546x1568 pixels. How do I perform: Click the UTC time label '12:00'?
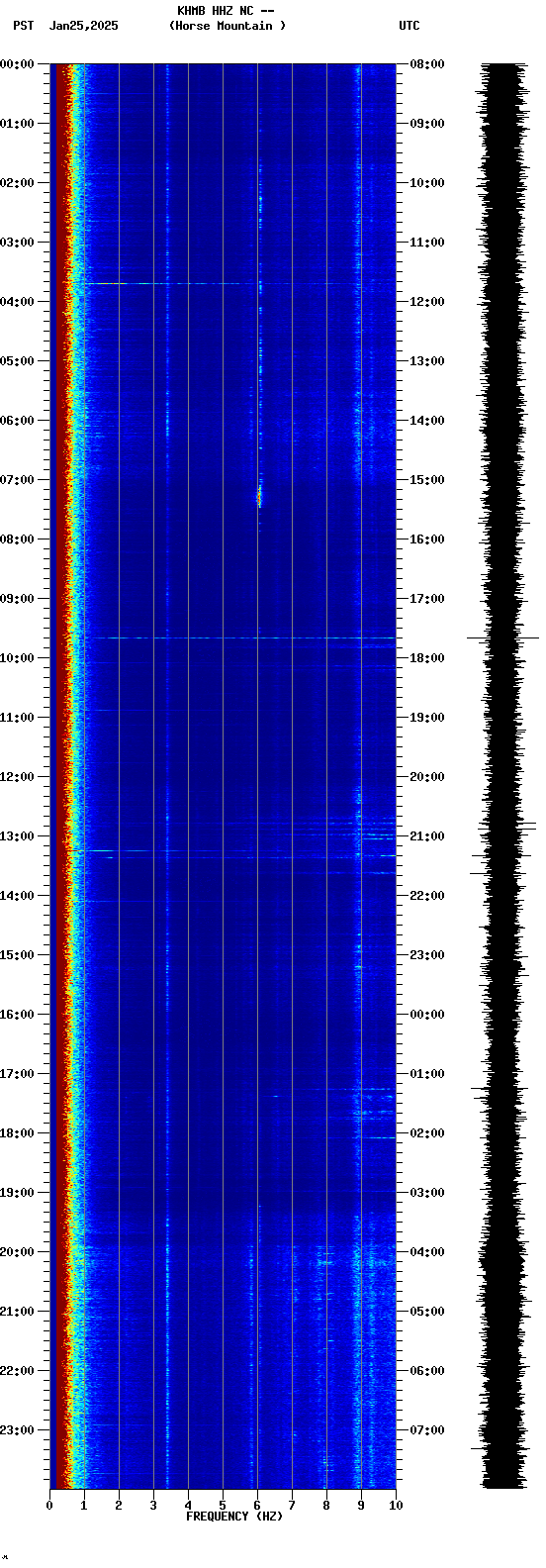(x=427, y=302)
